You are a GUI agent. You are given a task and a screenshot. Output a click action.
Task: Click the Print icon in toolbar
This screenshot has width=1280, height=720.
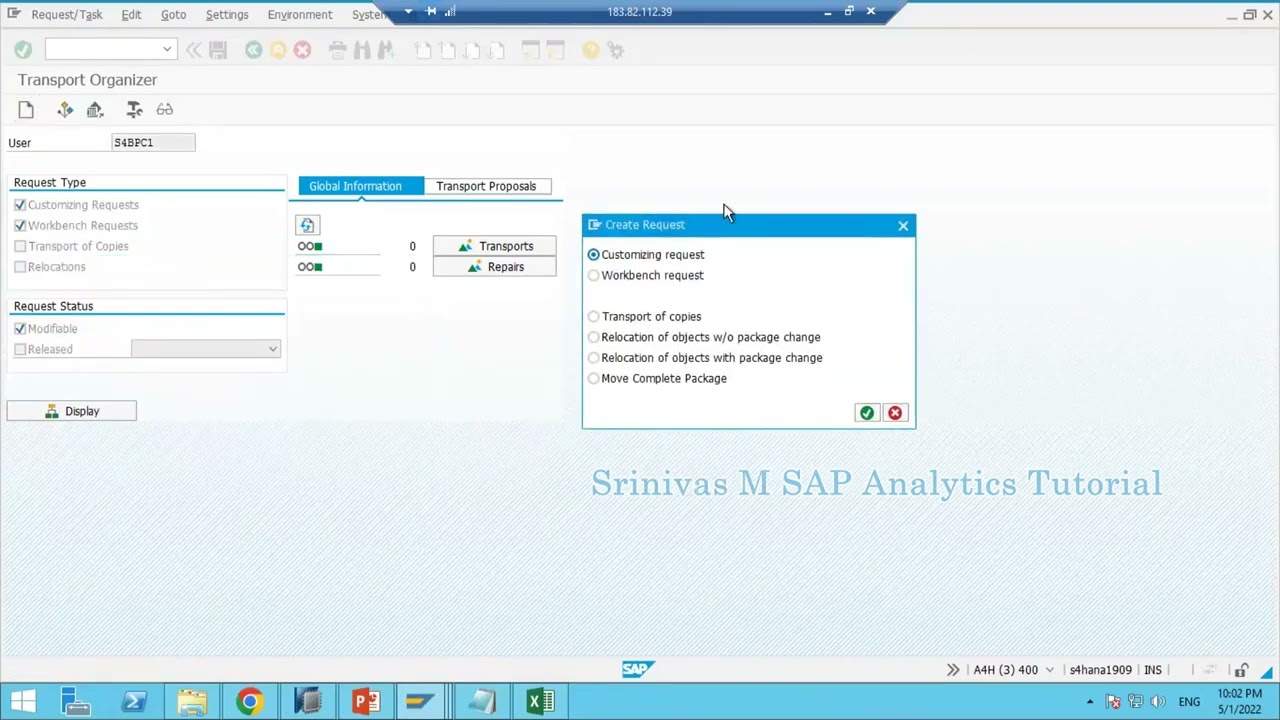click(337, 50)
